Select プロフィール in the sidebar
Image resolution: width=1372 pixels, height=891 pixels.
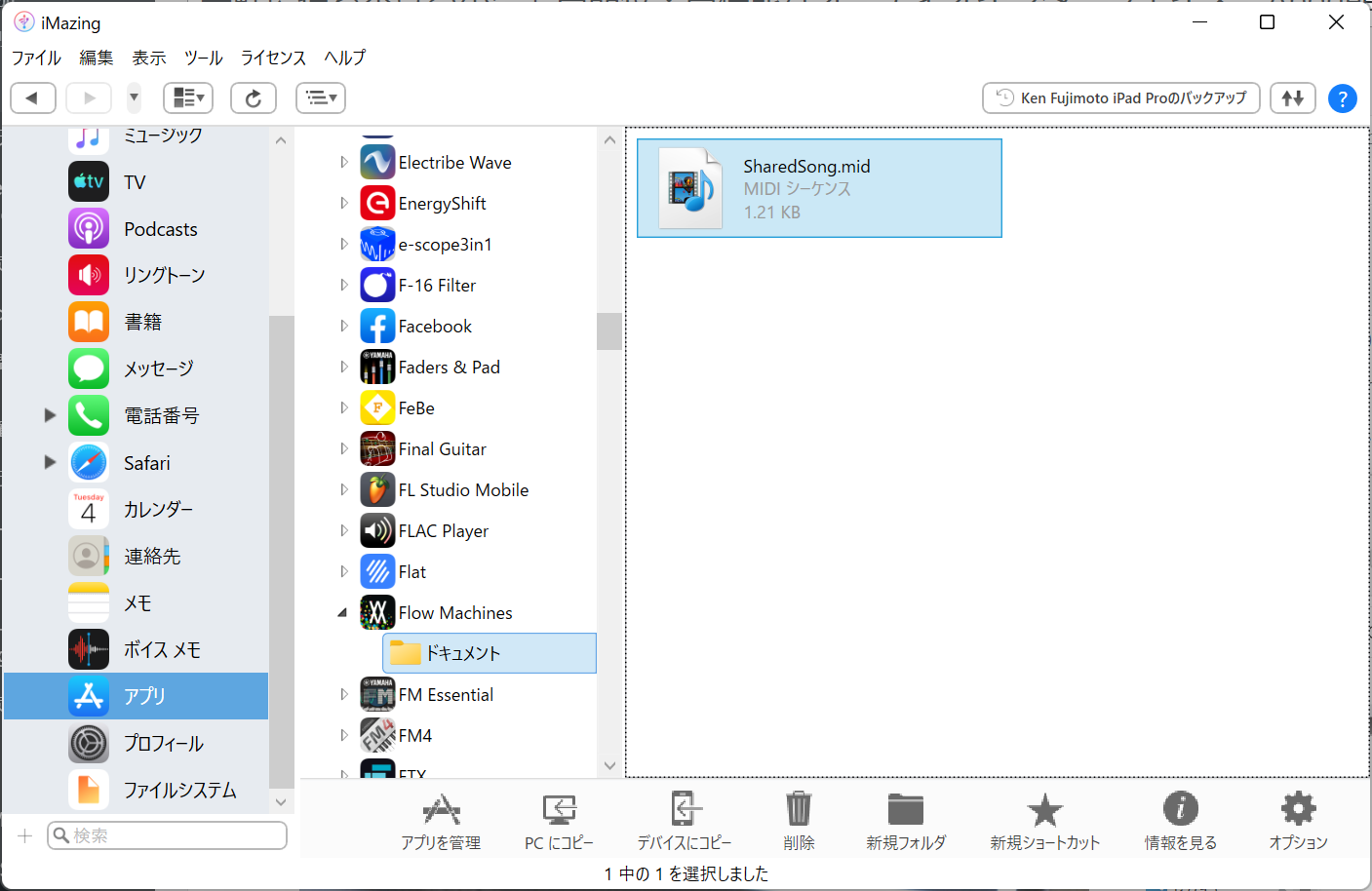pos(136,744)
